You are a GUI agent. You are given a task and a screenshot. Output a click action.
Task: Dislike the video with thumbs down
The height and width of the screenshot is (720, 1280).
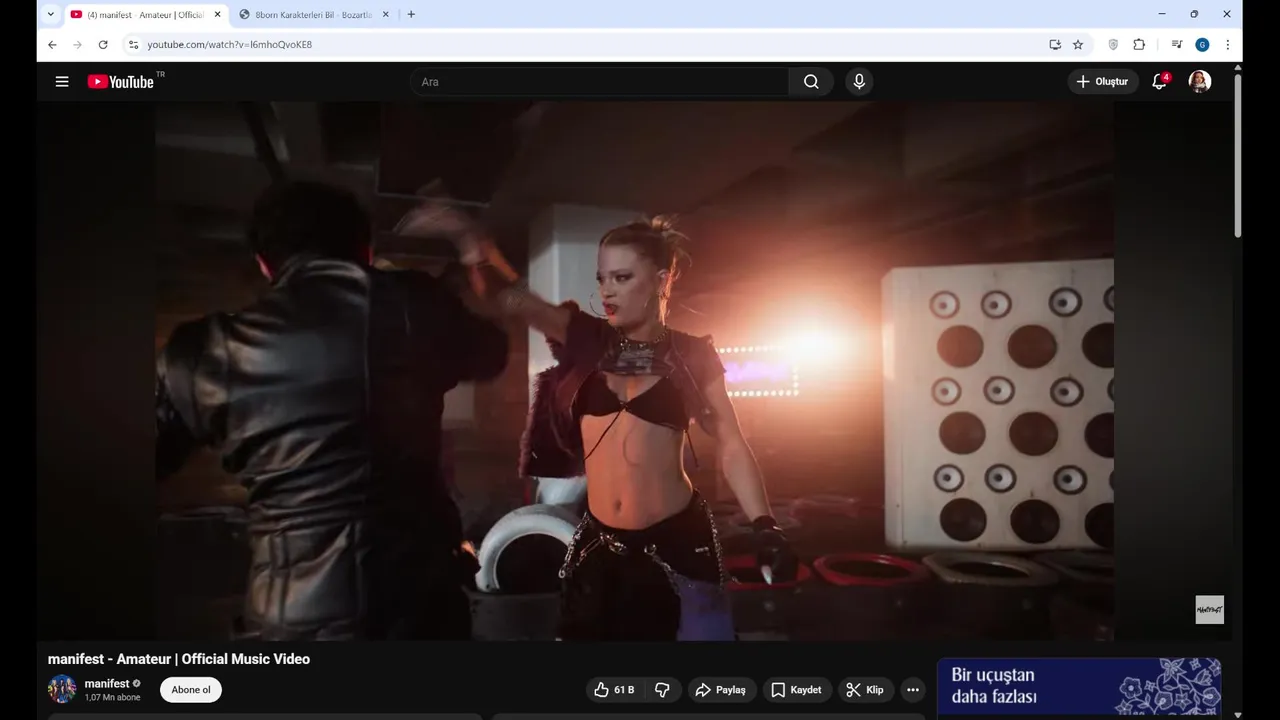(x=663, y=690)
